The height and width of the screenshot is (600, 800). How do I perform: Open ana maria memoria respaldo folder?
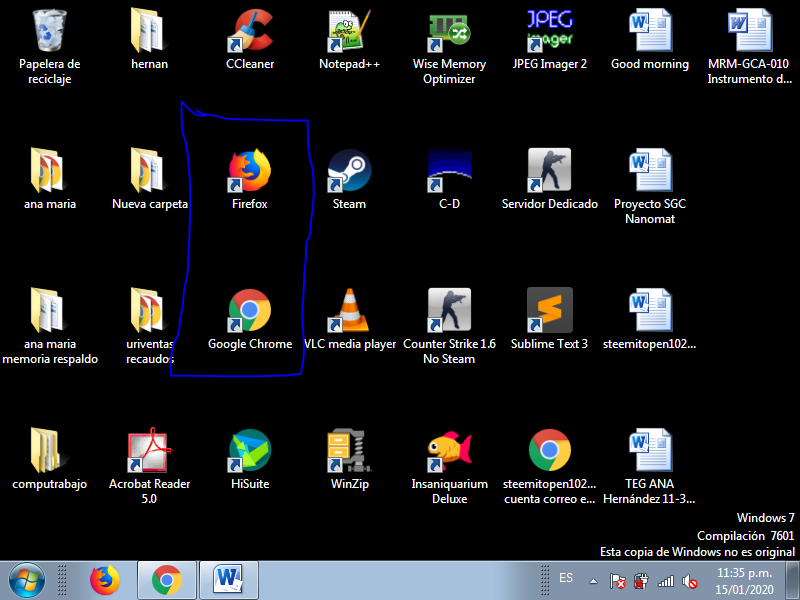(49, 311)
